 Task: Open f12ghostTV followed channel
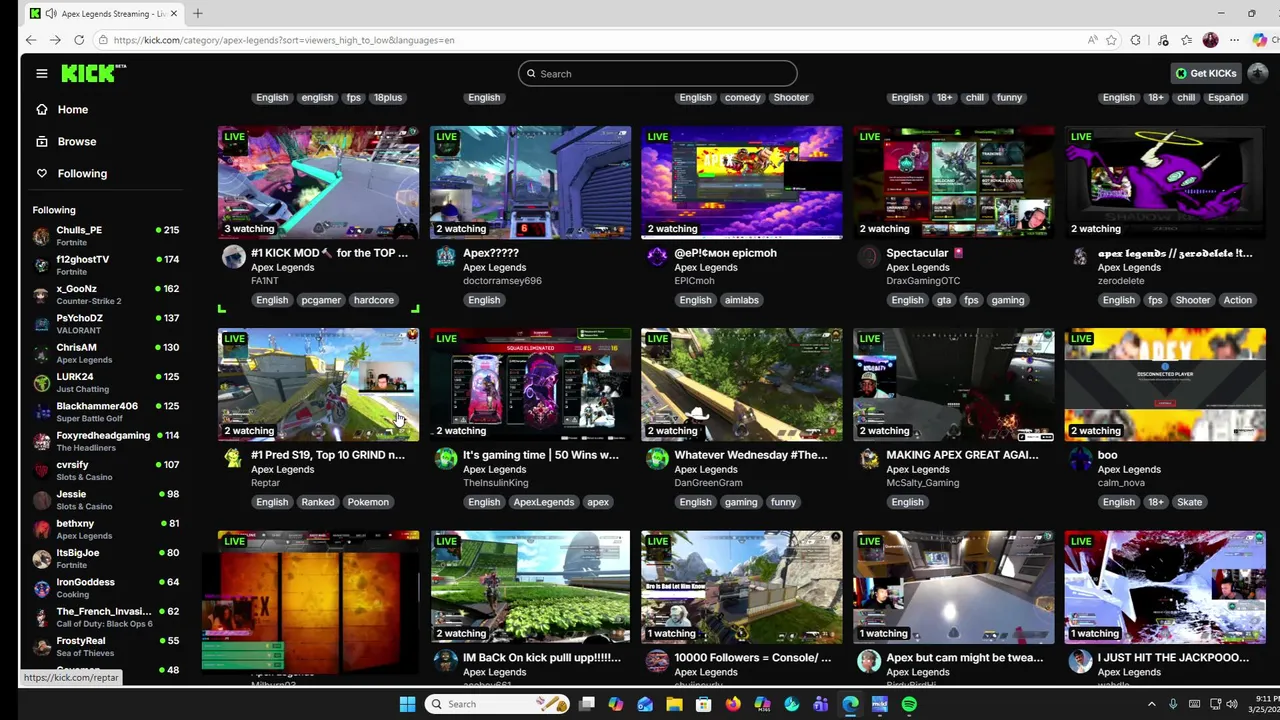click(x=104, y=265)
